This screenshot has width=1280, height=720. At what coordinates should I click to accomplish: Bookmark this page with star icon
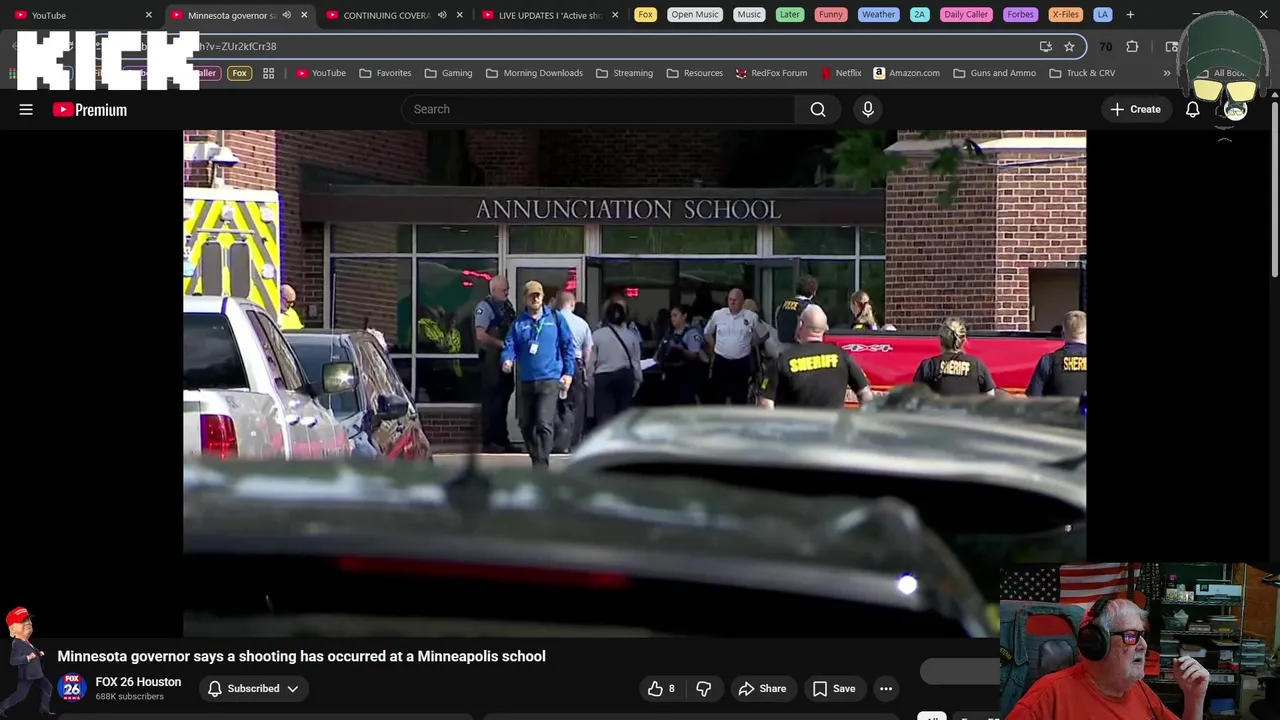(x=1069, y=46)
